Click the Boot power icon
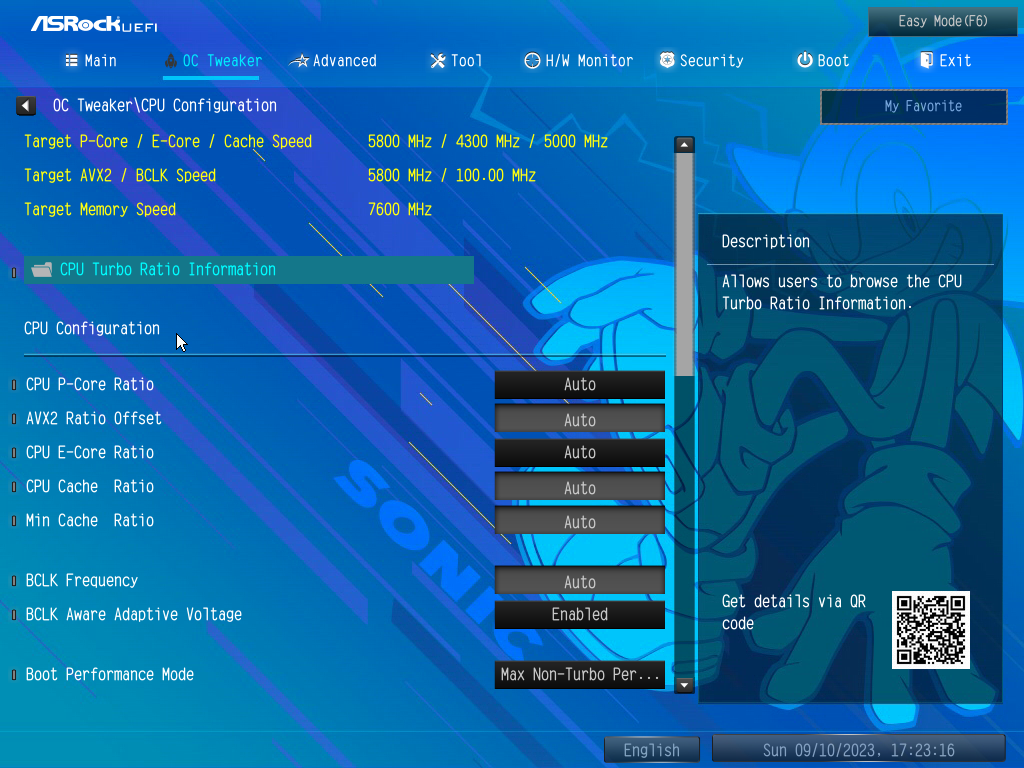Image resolution: width=1024 pixels, height=768 pixels. [x=805, y=60]
